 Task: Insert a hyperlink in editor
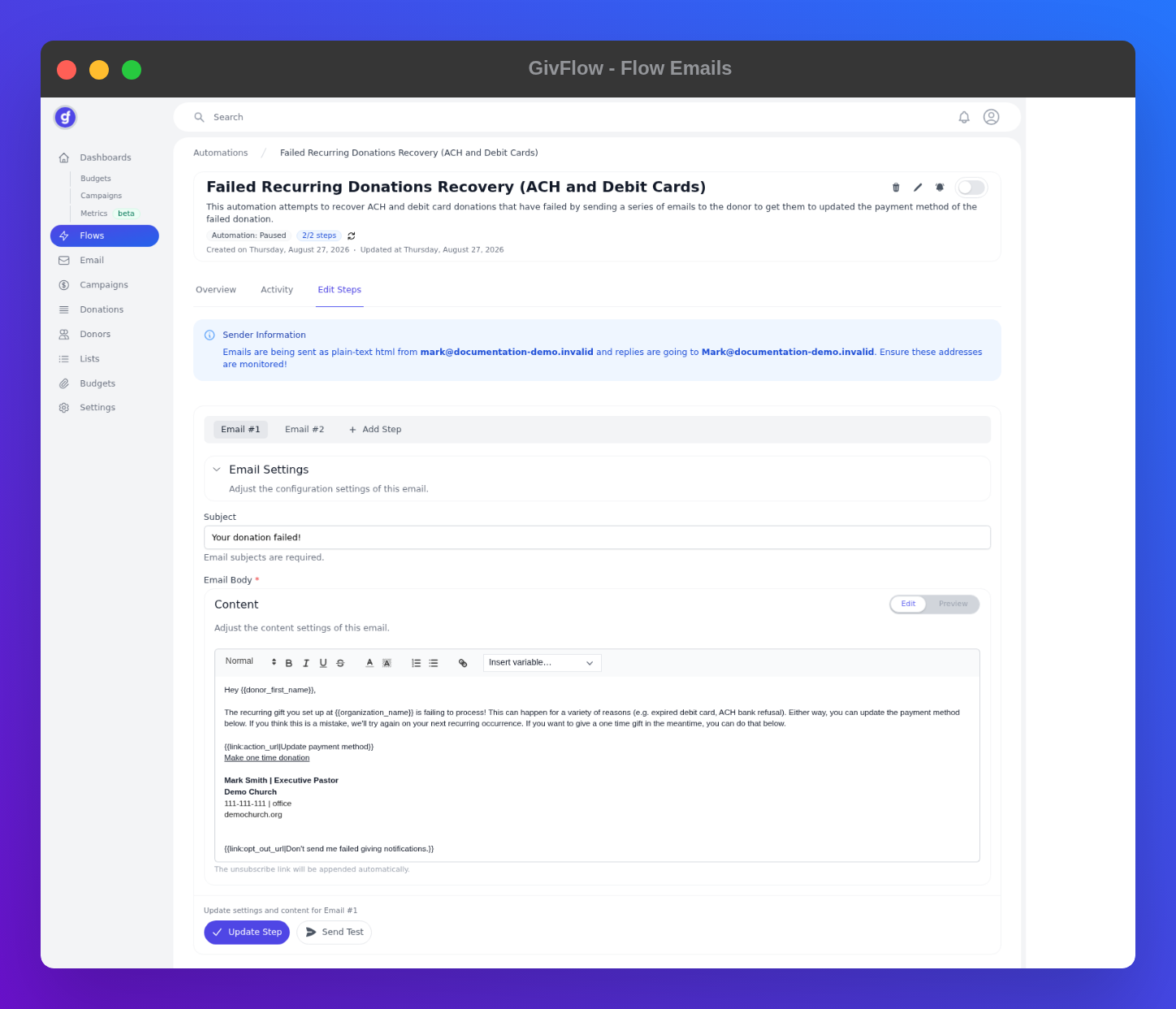463,663
